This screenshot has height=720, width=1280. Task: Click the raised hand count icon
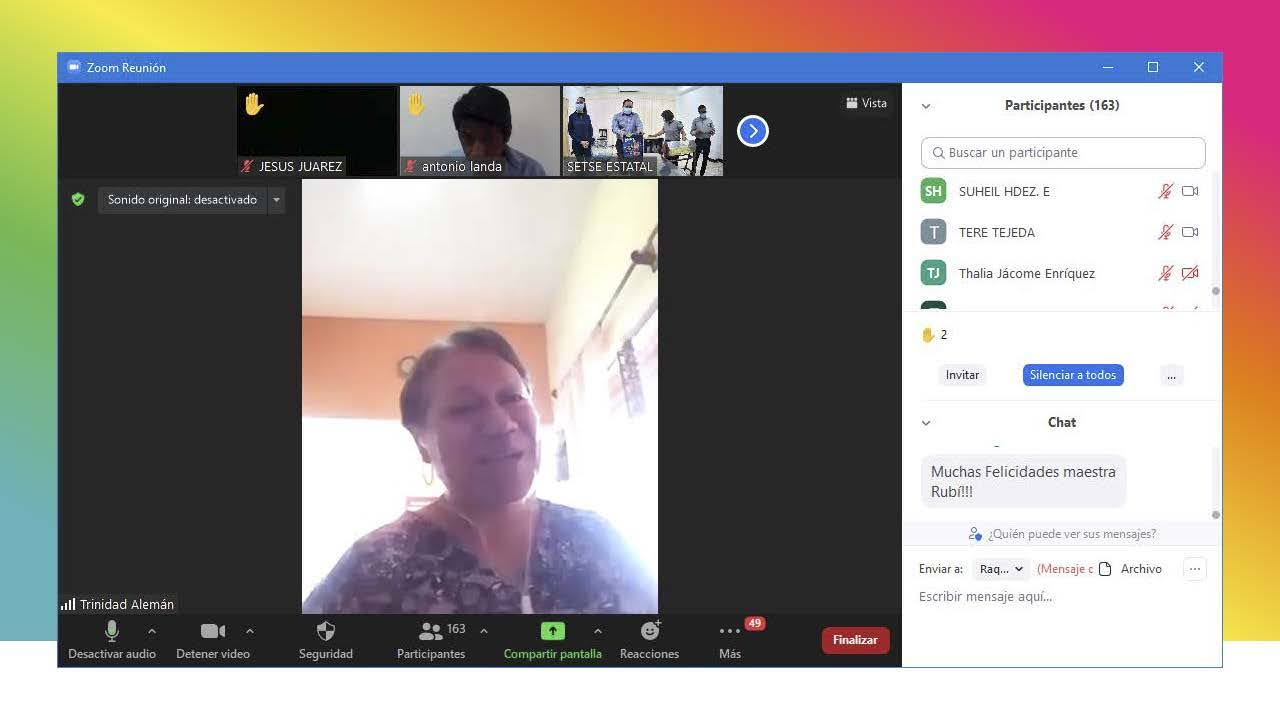click(x=928, y=335)
